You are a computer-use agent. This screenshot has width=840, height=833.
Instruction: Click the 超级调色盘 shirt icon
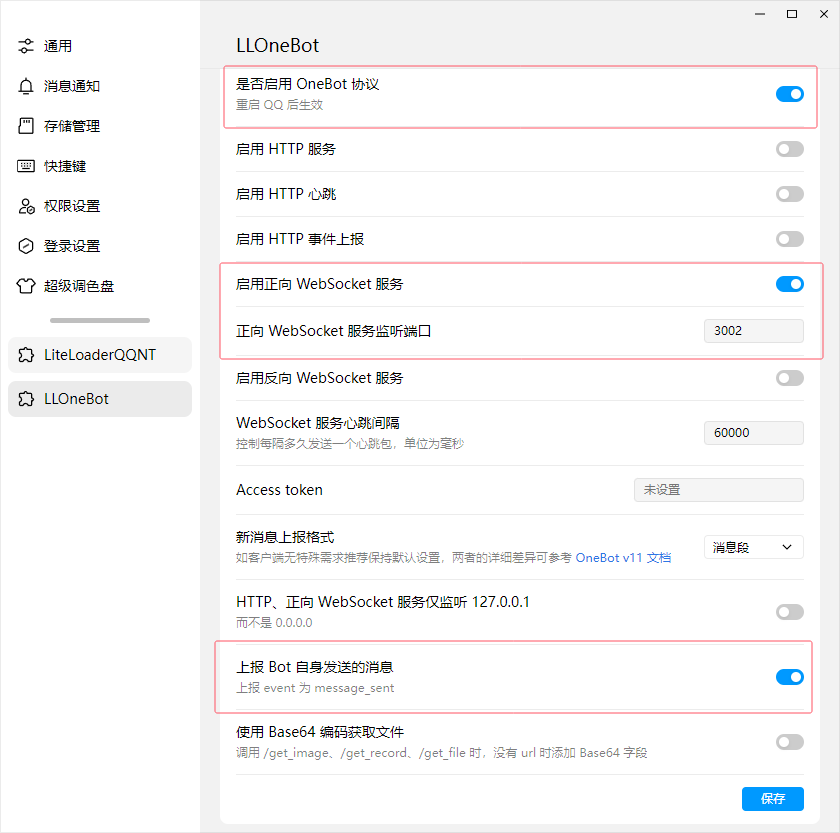click(x=26, y=286)
